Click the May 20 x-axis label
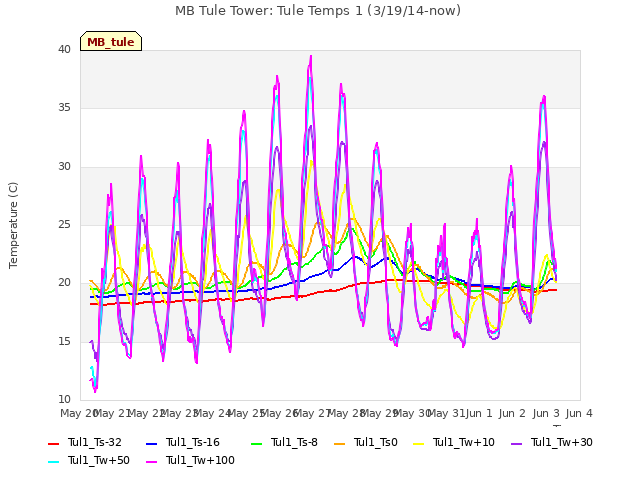 (x=79, y=413)
